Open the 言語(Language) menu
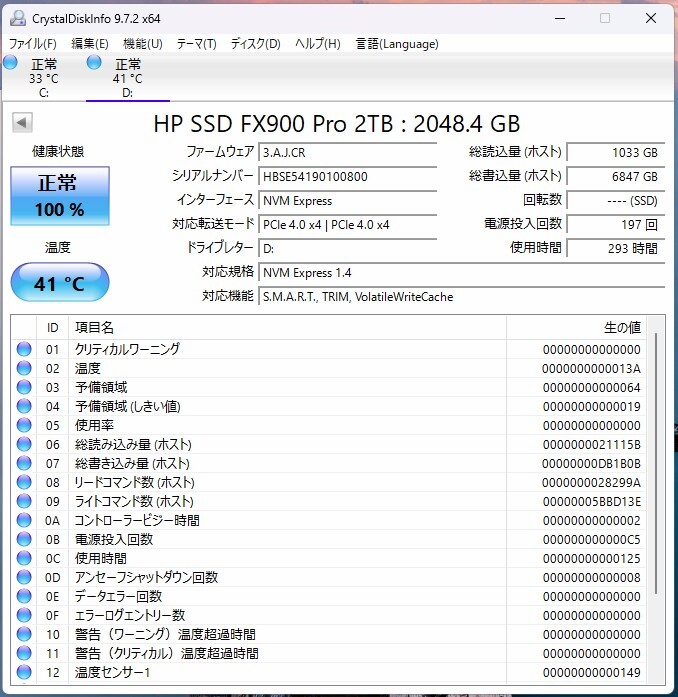Image resolution: width=678 pixels, height=697 pixels. pyautogui.click(x=397, y=44)
